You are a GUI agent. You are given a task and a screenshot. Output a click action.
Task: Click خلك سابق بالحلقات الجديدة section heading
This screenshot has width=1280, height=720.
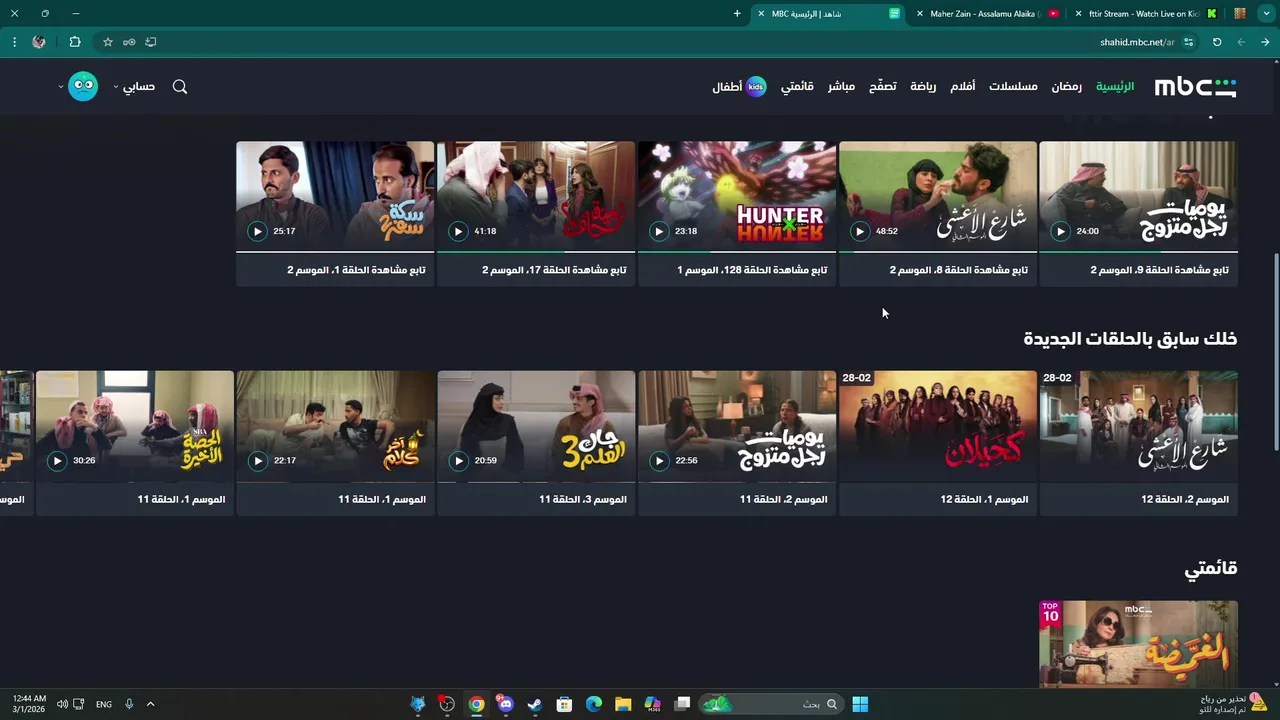[x=1130, y=339]
